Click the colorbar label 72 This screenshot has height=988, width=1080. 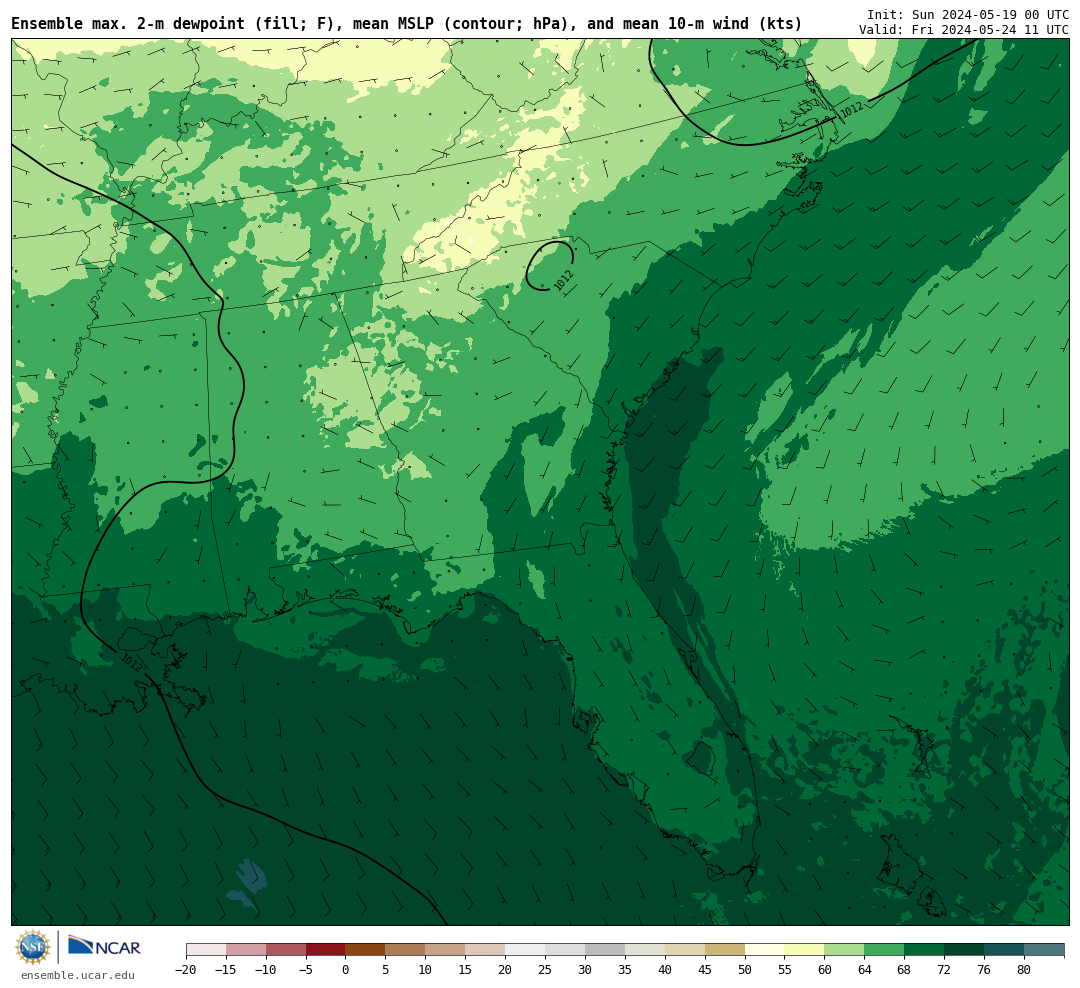(944, 970)
